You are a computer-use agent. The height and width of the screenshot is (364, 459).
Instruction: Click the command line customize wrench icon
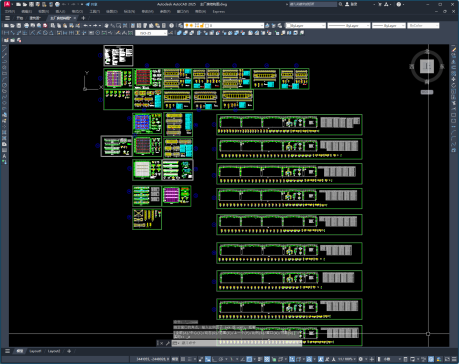167,343
